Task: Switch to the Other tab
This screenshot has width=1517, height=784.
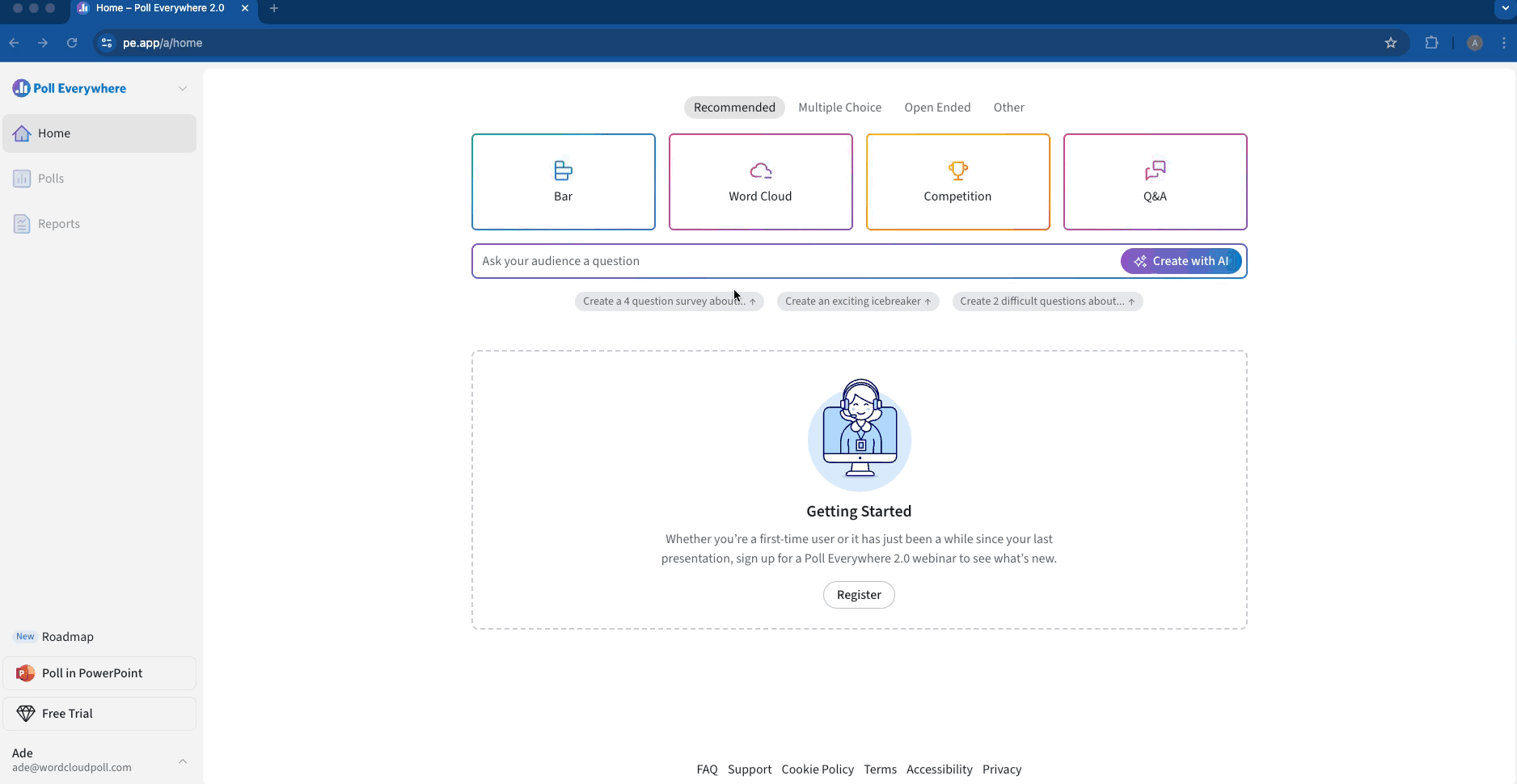Action: 1008,107
